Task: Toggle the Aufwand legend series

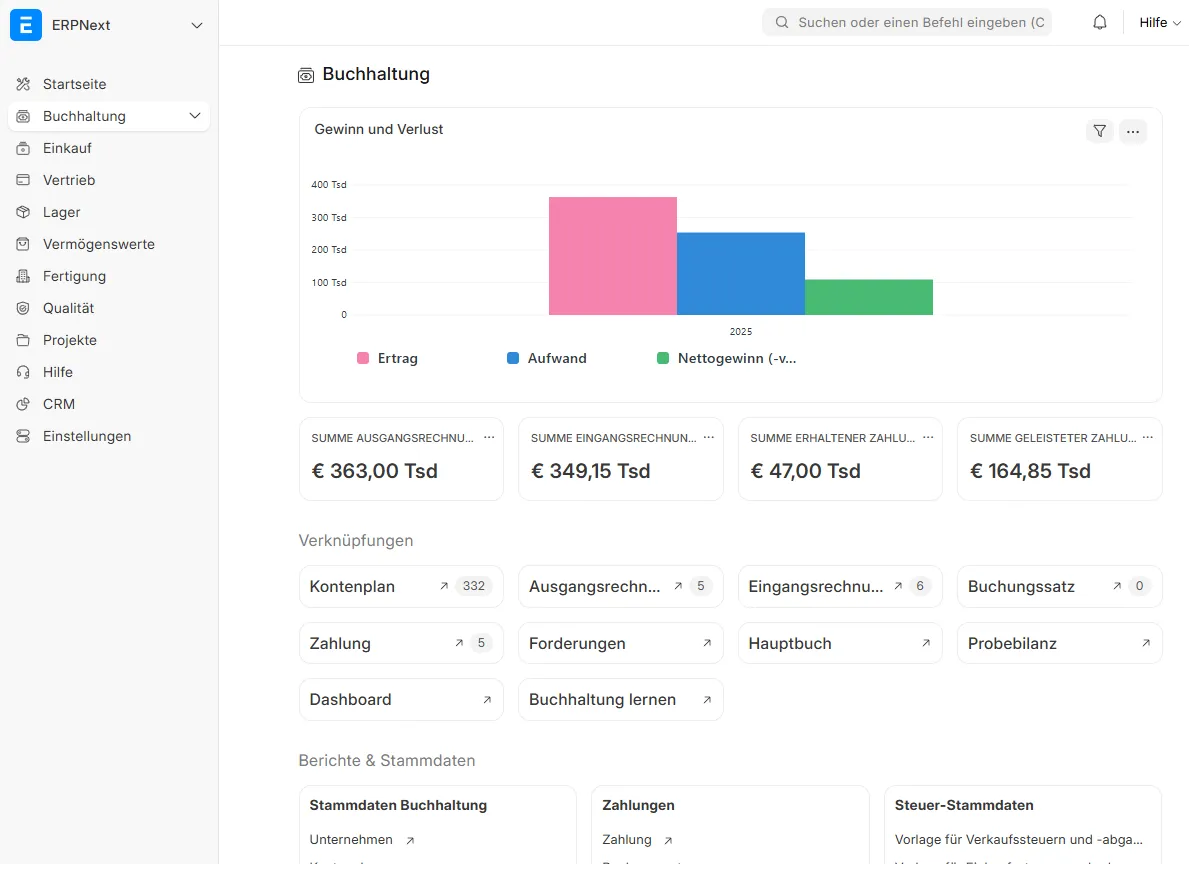Action: tap(547, 358)
